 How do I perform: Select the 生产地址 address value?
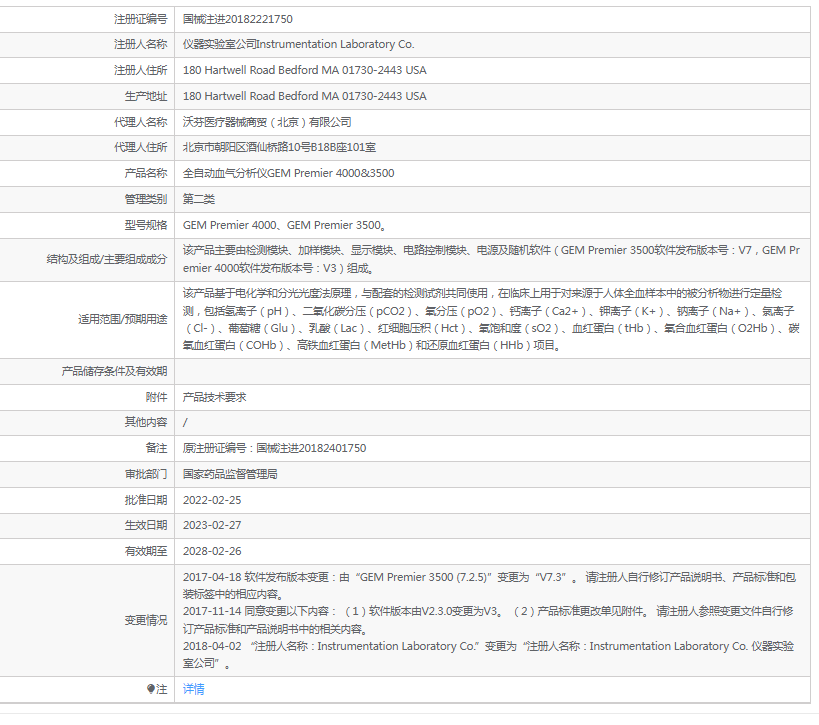tap(305, 96)
